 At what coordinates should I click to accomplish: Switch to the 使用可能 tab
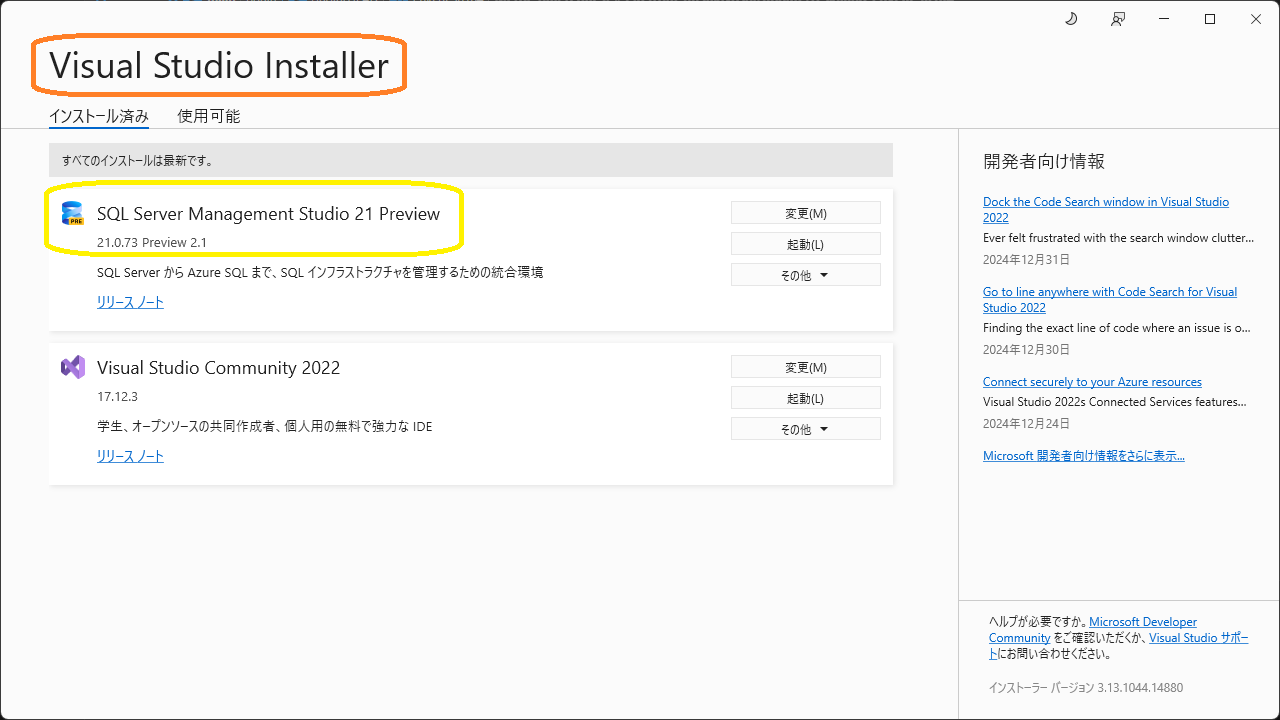(x=209, y=116)
